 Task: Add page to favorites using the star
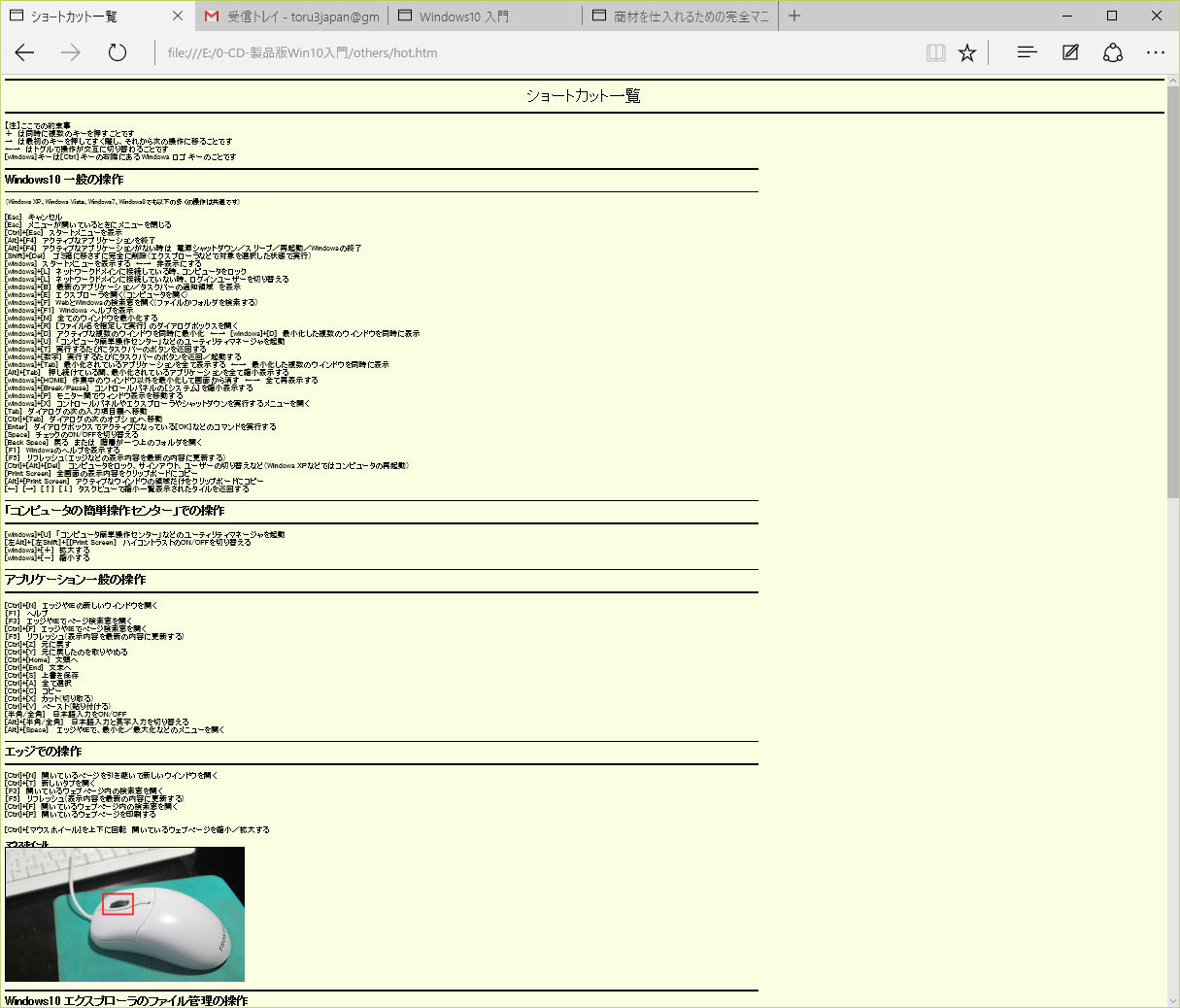point(967,52)
